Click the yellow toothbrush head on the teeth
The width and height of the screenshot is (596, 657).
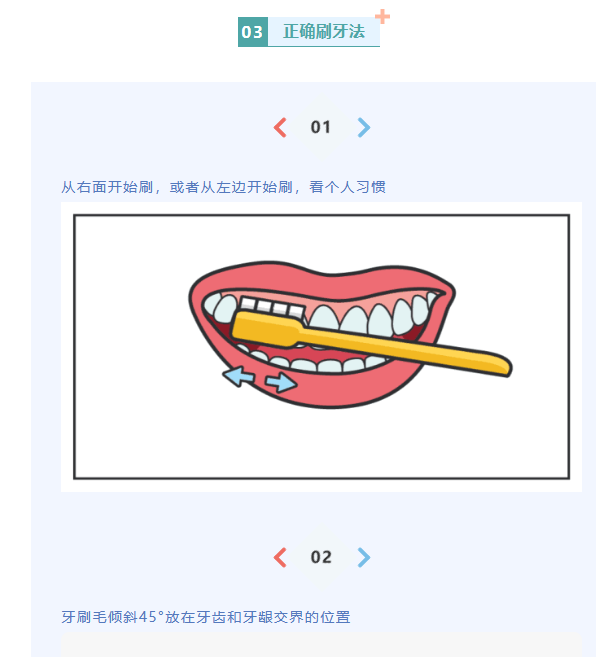tap(266, 329)
